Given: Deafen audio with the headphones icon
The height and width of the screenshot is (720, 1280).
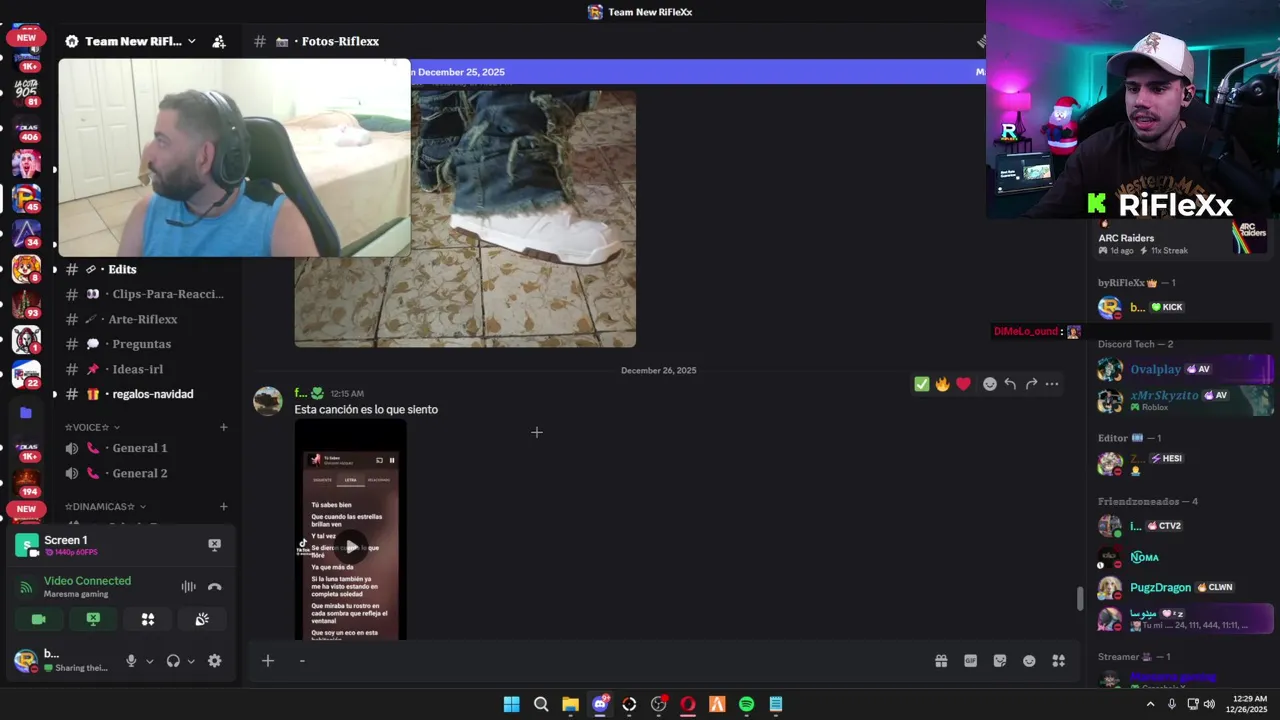Looking at the screenshot, I should click(173, 661).
